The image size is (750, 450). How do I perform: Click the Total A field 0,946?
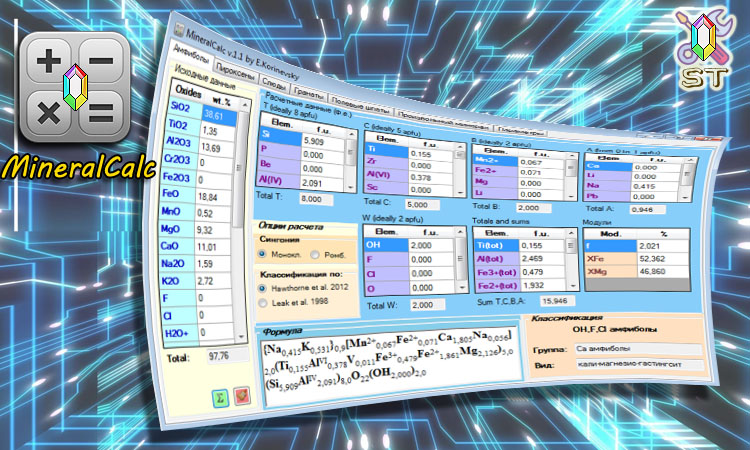[647, 209]
